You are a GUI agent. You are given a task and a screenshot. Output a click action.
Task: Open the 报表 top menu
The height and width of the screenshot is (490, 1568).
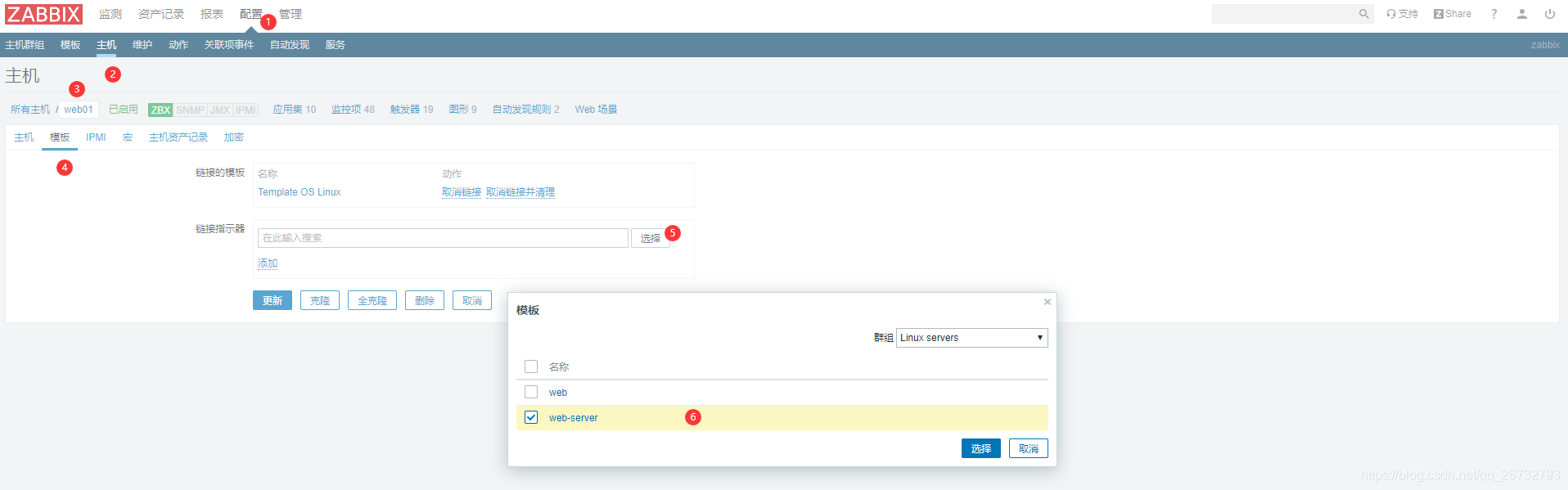[x=212, y=14]
